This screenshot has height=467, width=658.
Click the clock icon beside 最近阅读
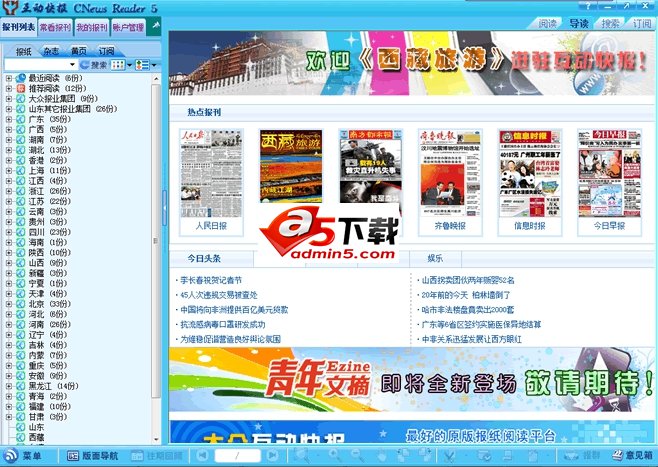pyautogui.click(x=21, y=78)
